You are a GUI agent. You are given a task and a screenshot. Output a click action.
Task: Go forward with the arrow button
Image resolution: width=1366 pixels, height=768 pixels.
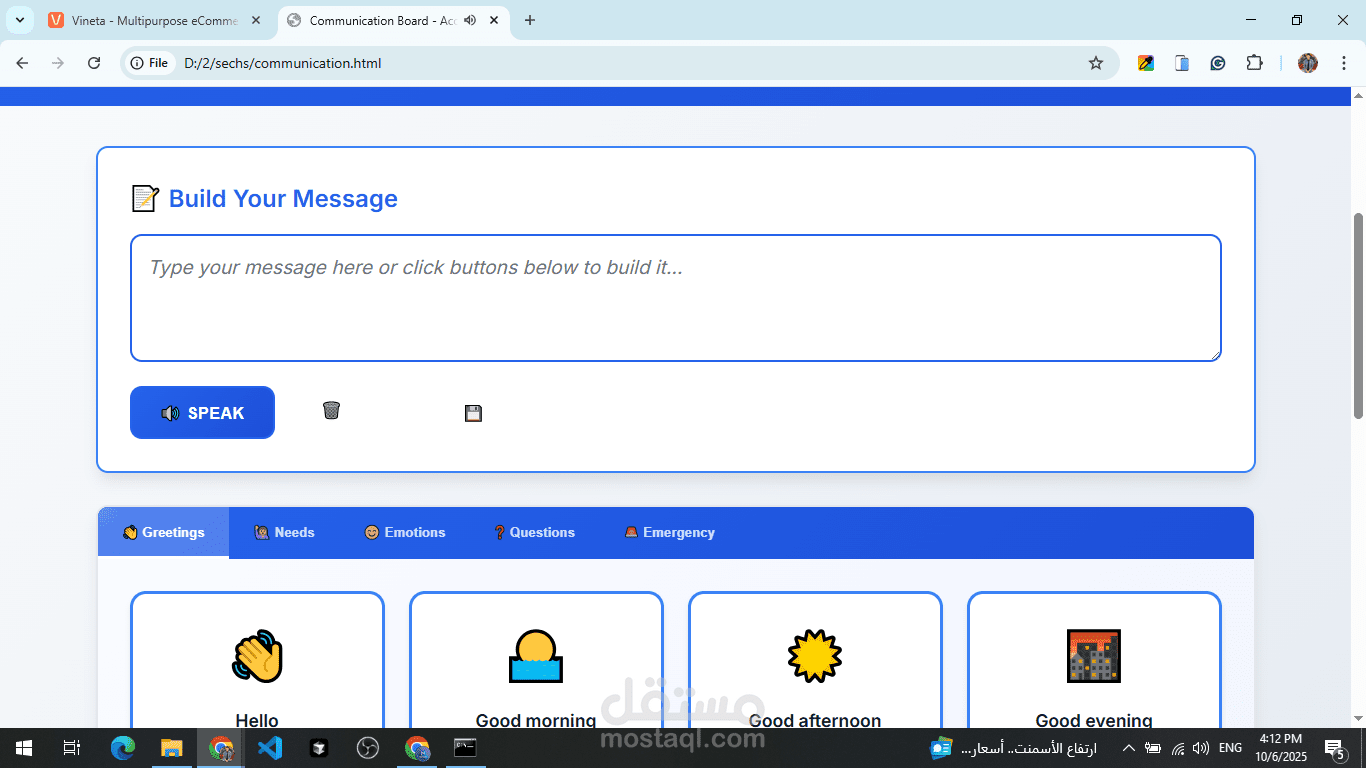(58, 63)
